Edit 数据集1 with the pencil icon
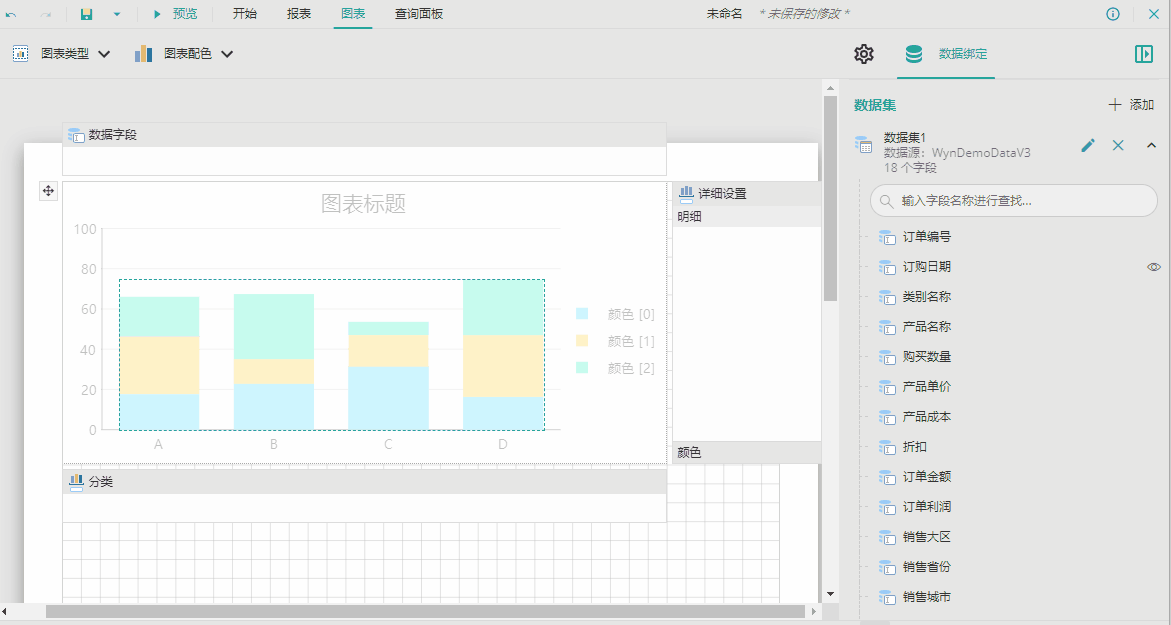 click(1088, 146)
